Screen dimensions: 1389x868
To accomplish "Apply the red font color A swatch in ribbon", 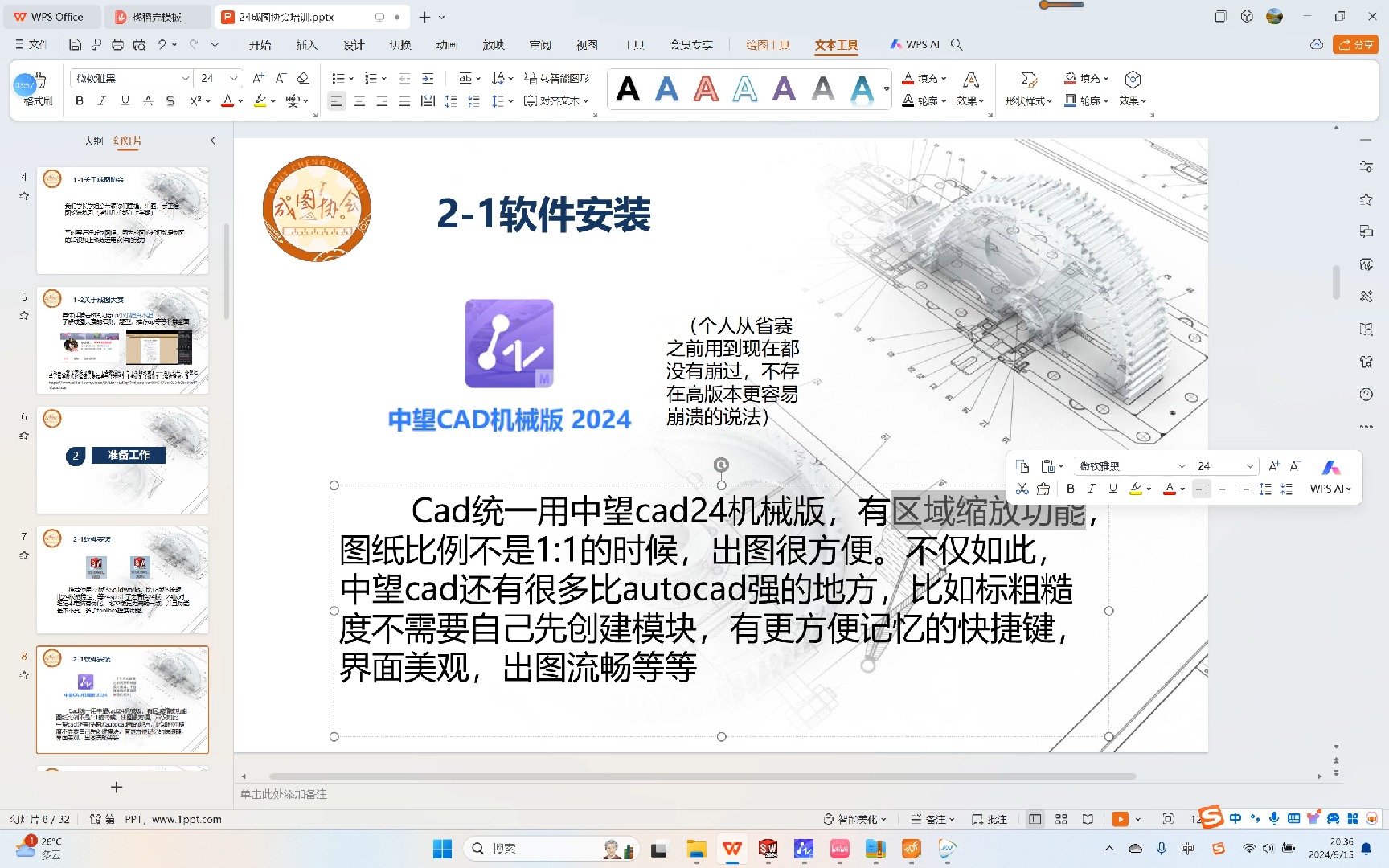I will point(227,100).
